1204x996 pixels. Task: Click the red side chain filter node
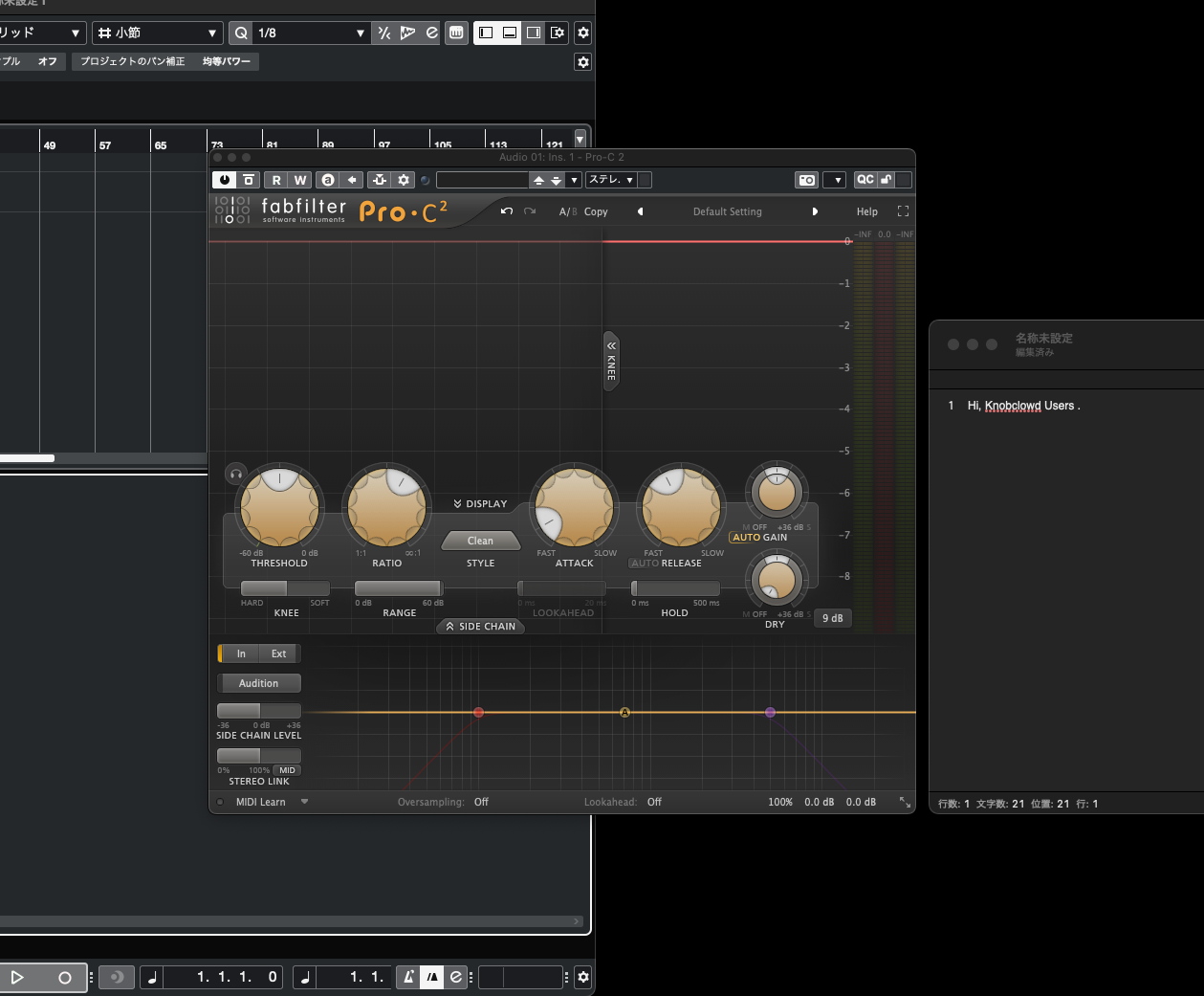click(x=478, y=712)
